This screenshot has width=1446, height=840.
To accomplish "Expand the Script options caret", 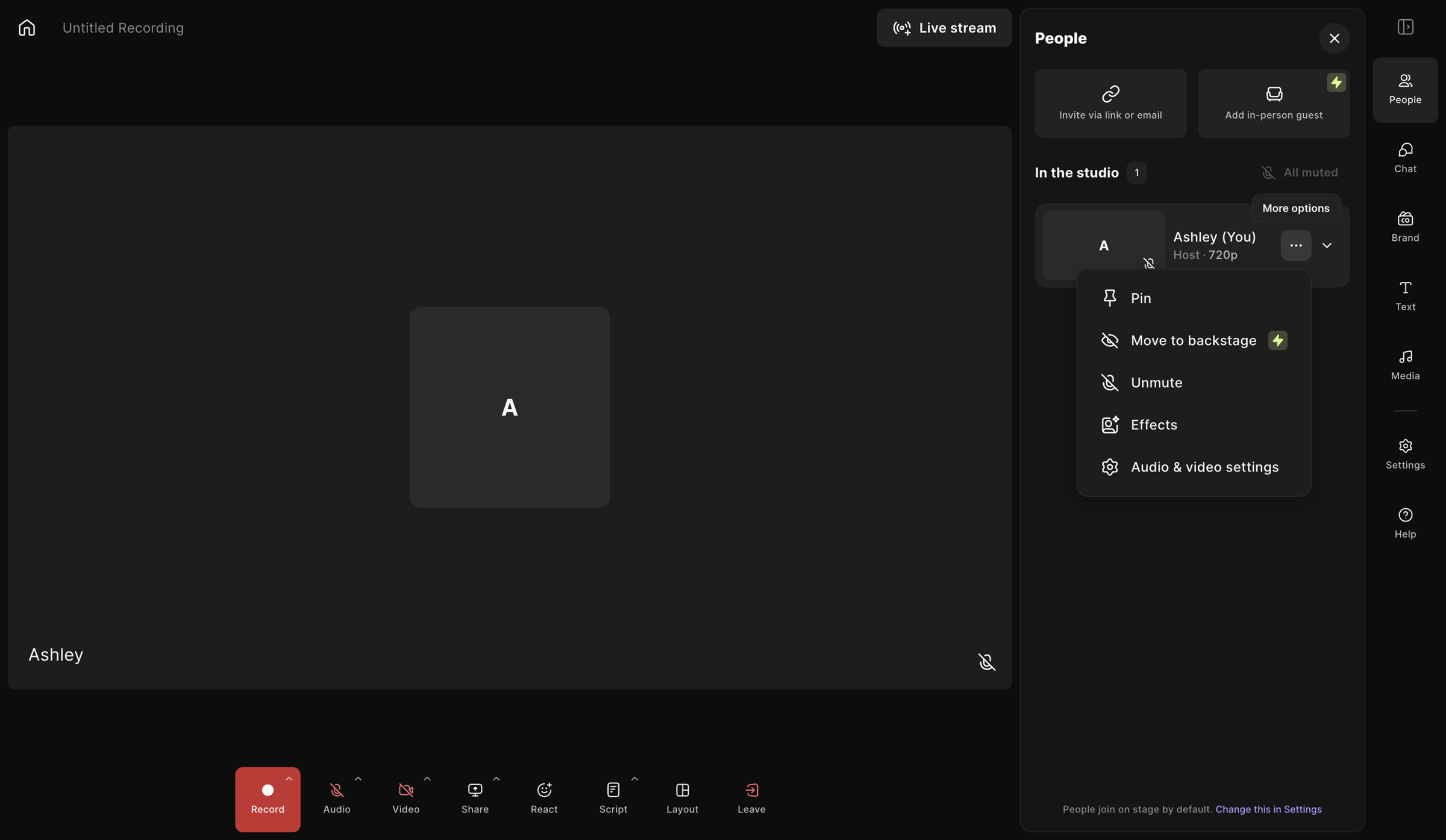I will [634, 779].
